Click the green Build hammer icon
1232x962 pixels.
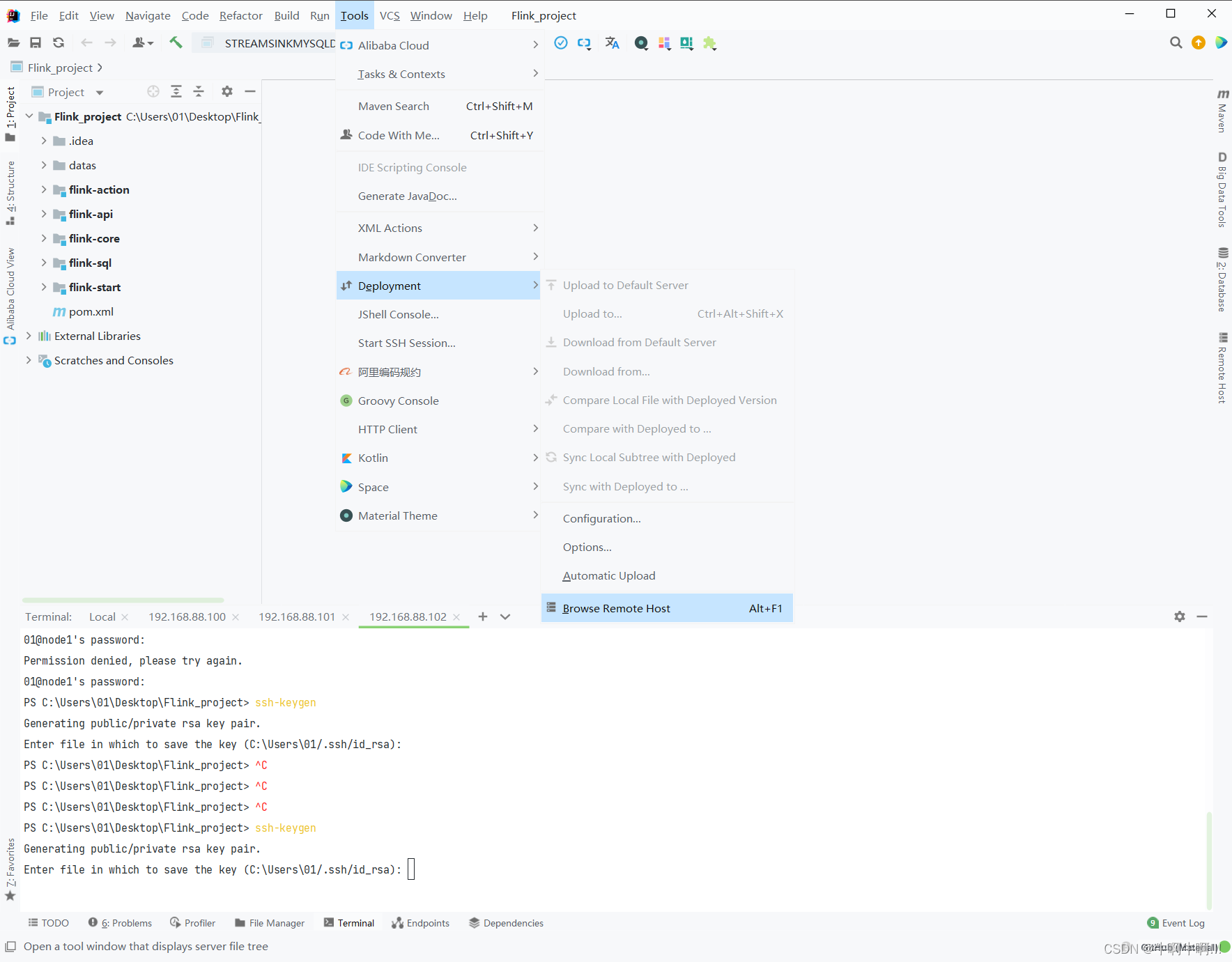(176, 42)
